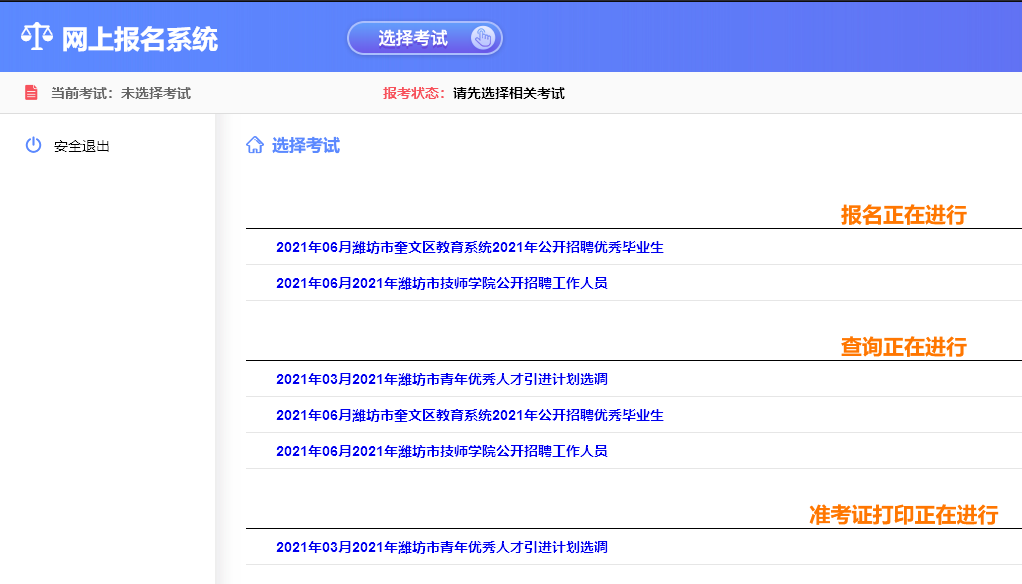This screenshot has width=1022, height=584.
Task: Click the blue 选择考试 breadcrumb heading
Action: tap(306, 146)
